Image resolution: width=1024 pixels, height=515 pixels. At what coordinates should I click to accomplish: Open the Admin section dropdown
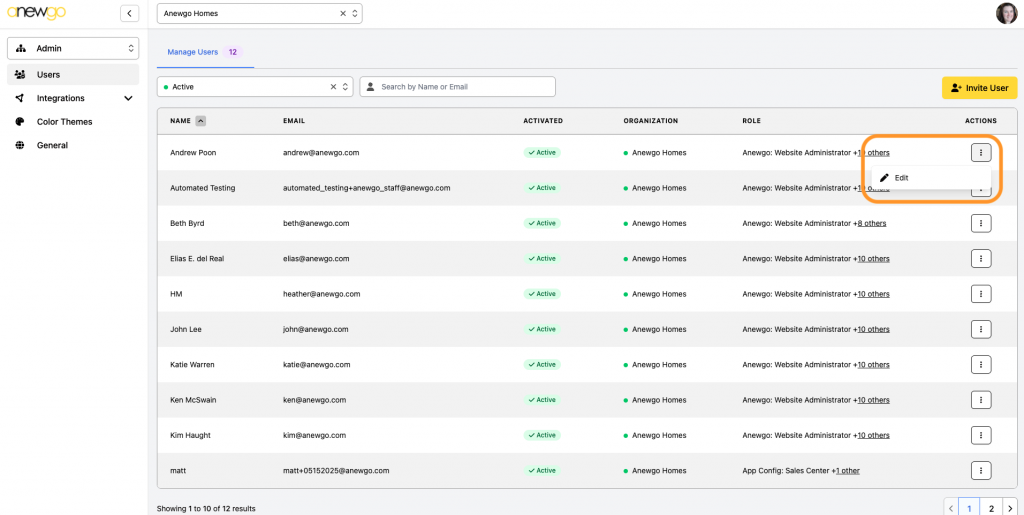pyautogui.click(x=72, y=48)
